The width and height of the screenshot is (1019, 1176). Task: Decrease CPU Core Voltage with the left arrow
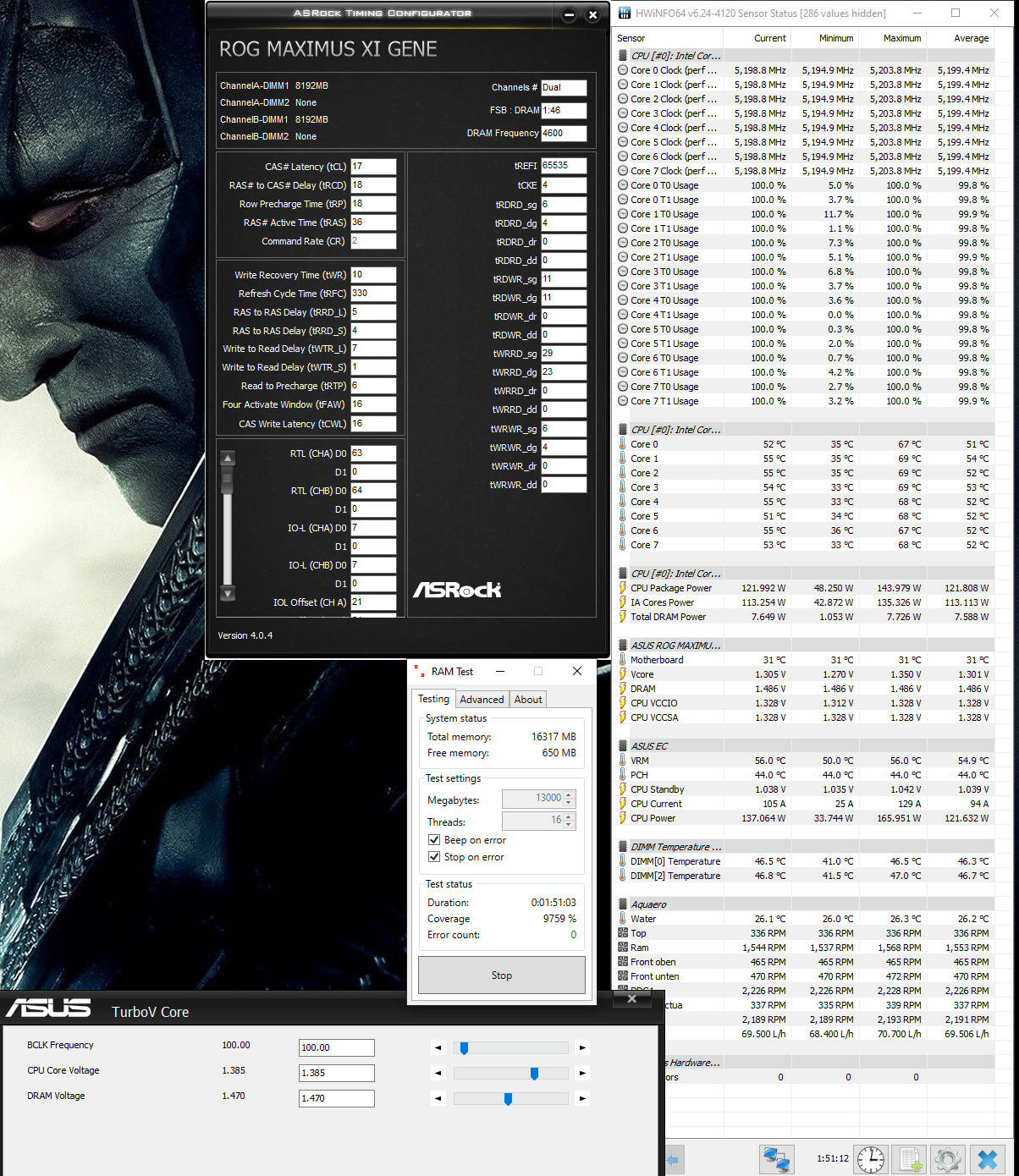tap(438, 1074)
